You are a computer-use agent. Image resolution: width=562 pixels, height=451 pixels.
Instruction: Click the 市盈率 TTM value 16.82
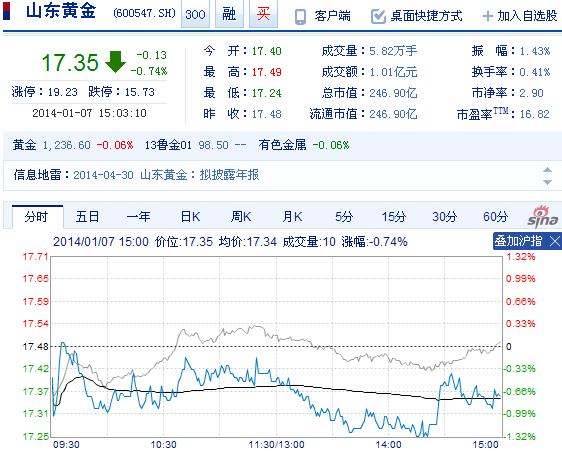click(x=535, y=114)
